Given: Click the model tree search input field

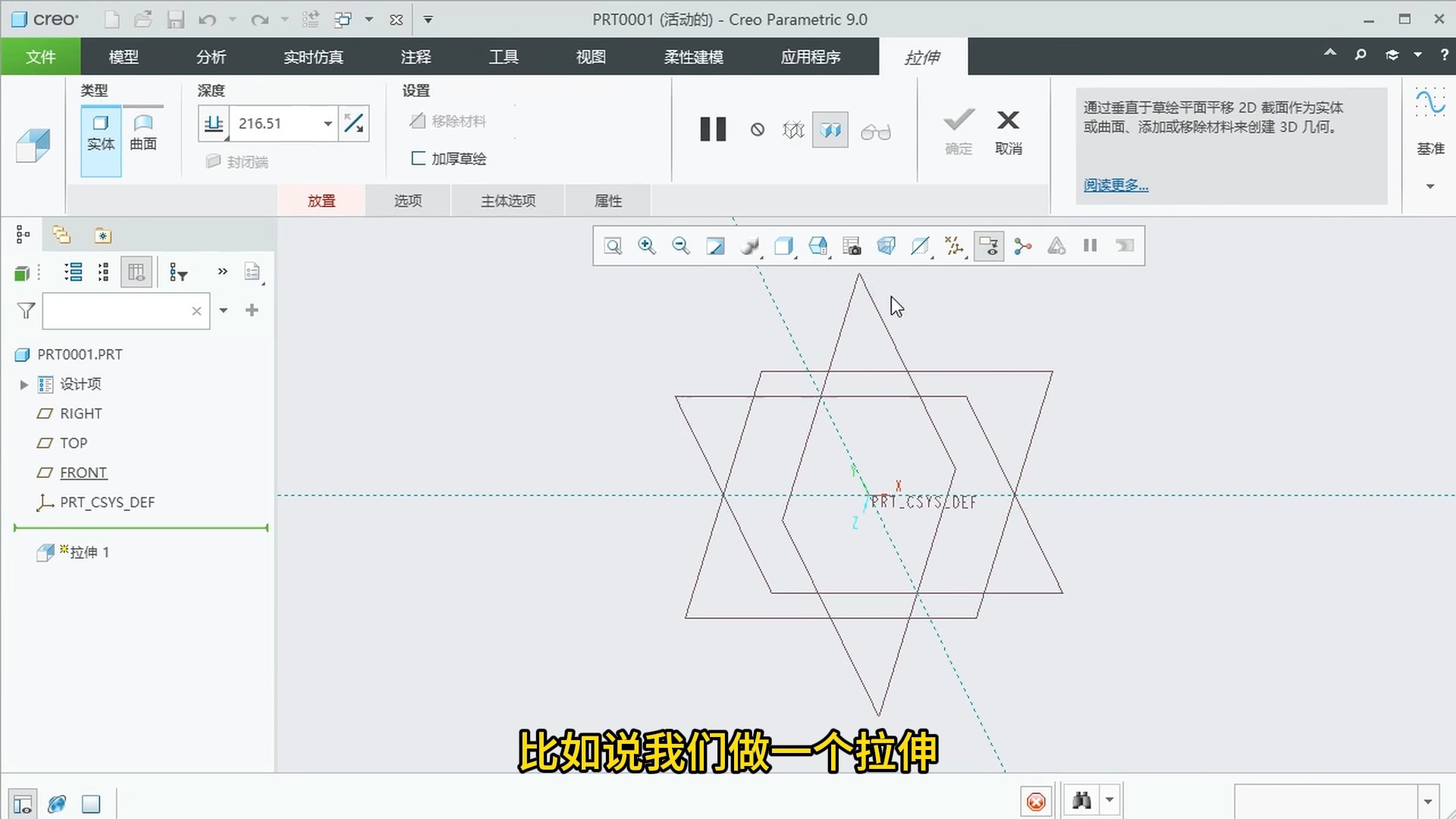Looking at the screenshot, I should (121, 311).
